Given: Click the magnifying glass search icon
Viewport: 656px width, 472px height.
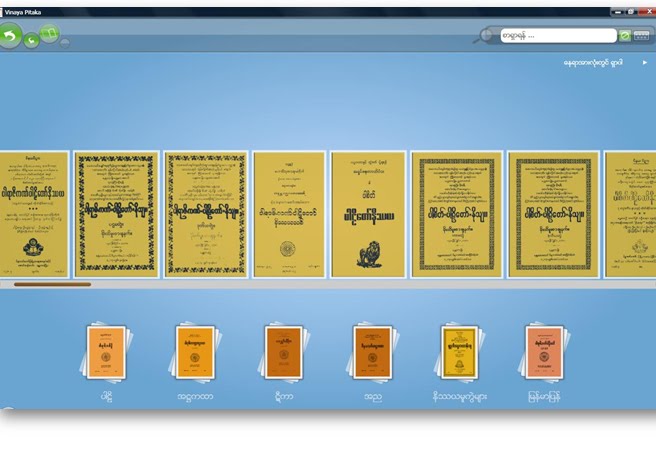Looking at the screenshot, I should pos(483,36).
